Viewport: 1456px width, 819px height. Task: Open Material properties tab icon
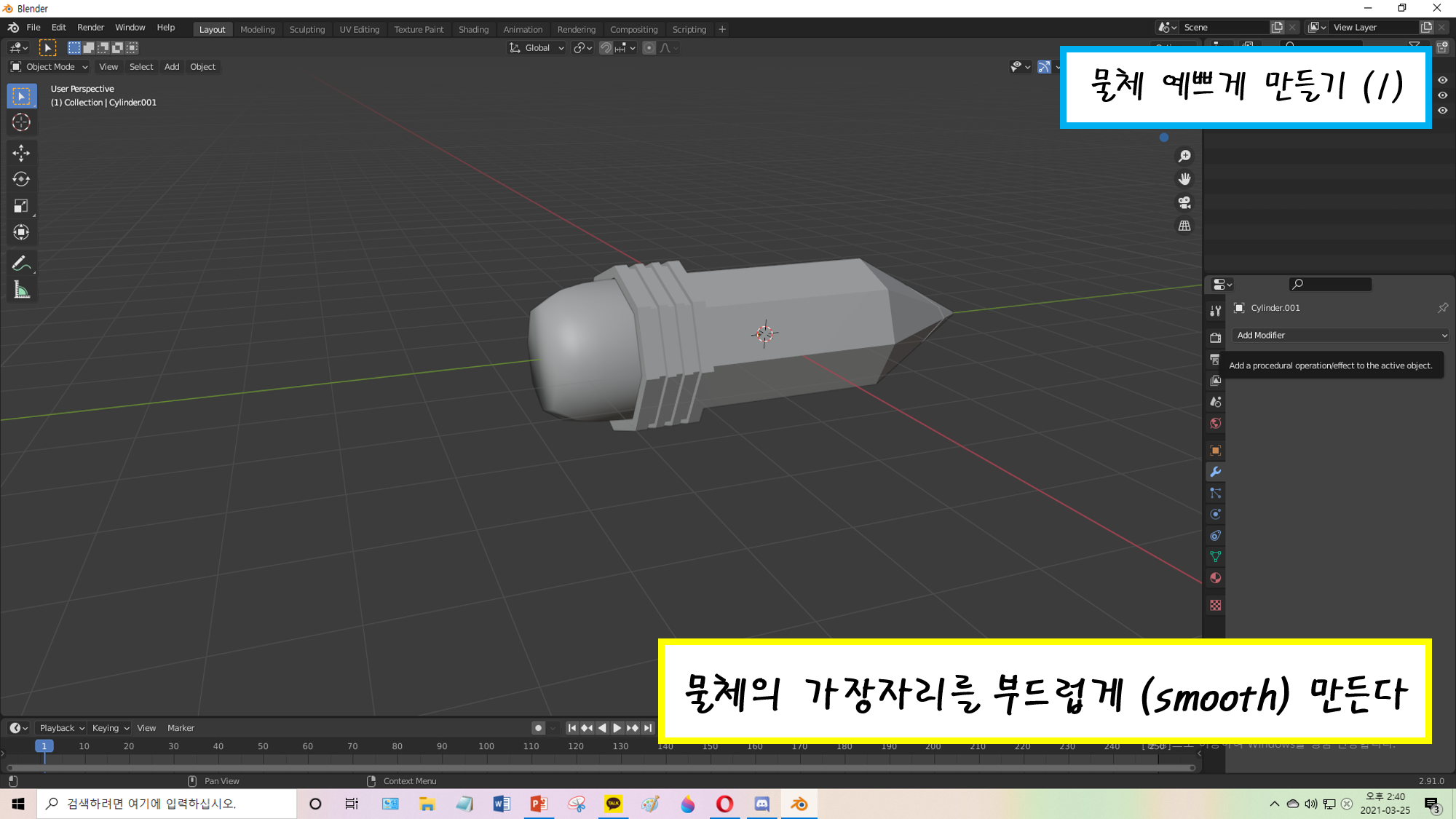[1215, 578]
